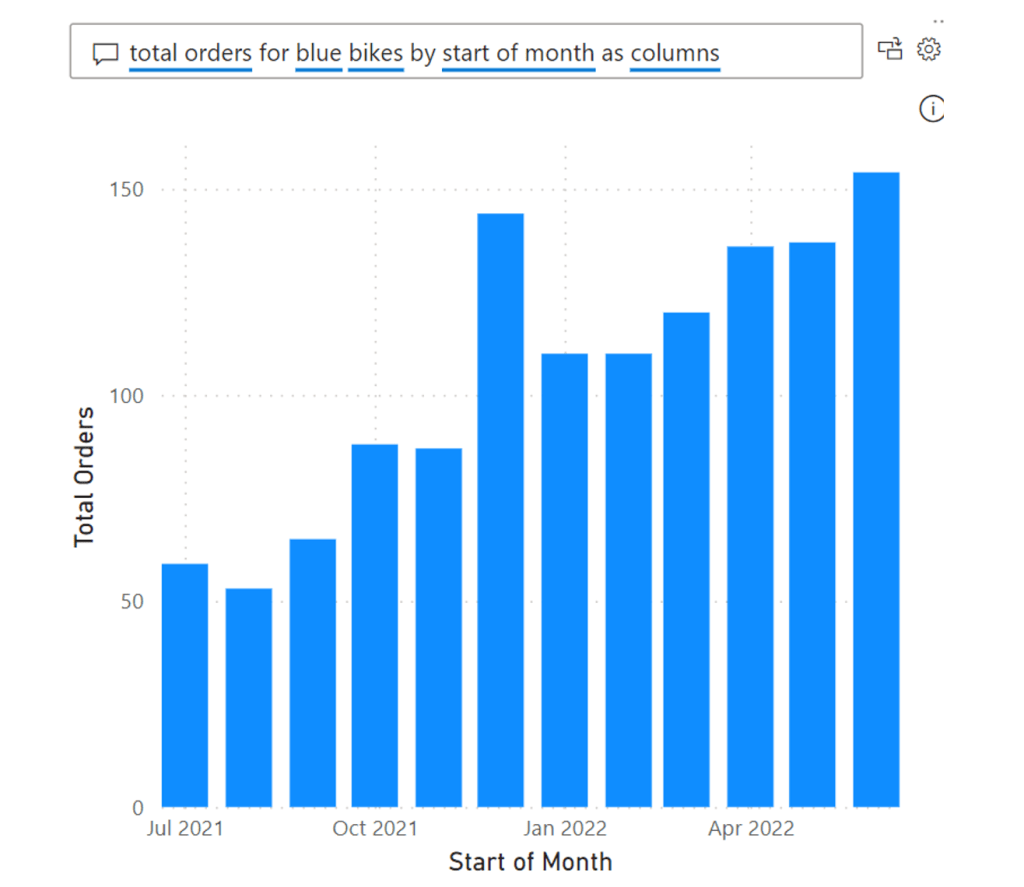Click the Oct 2021 axis label

(x=375, y=828)
